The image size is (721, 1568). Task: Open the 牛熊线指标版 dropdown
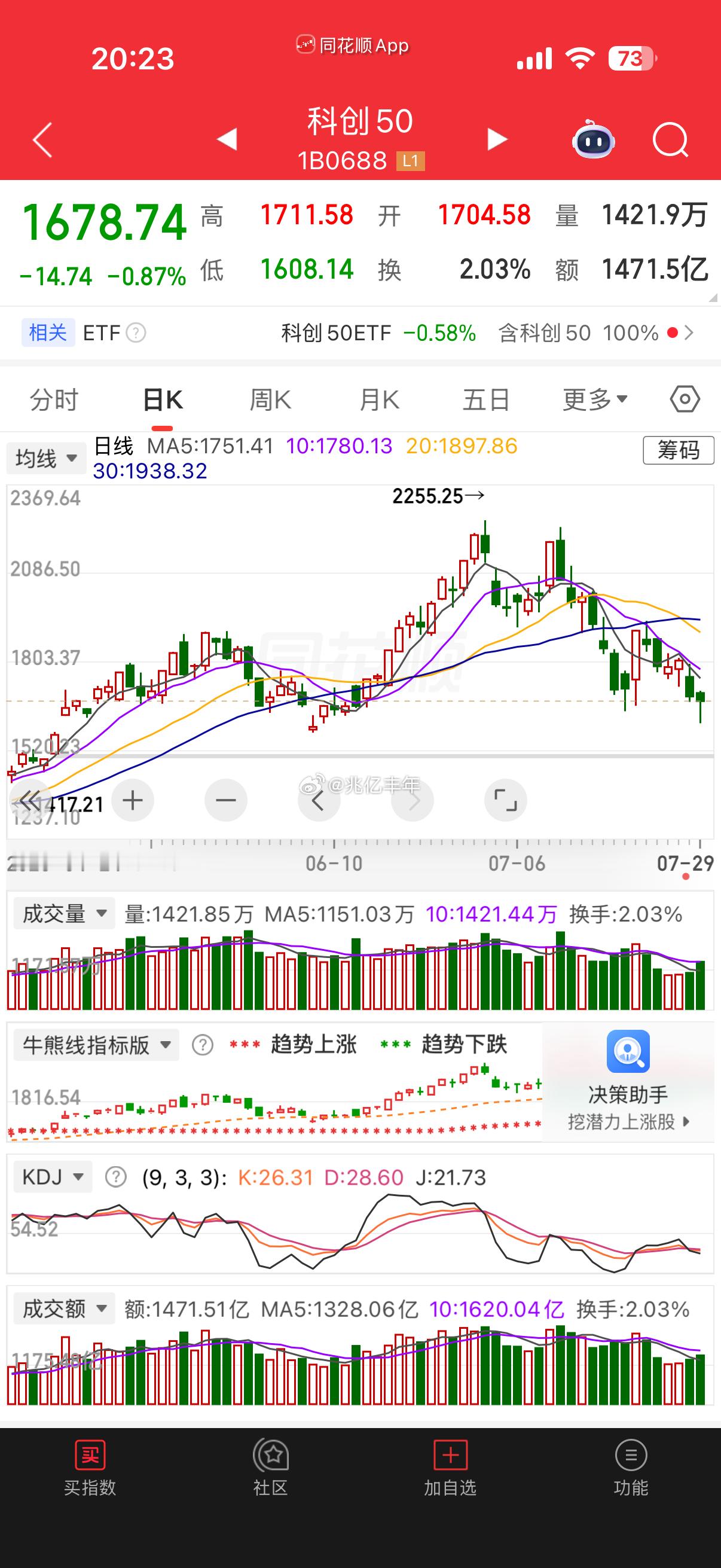(x=96, y=1045)
